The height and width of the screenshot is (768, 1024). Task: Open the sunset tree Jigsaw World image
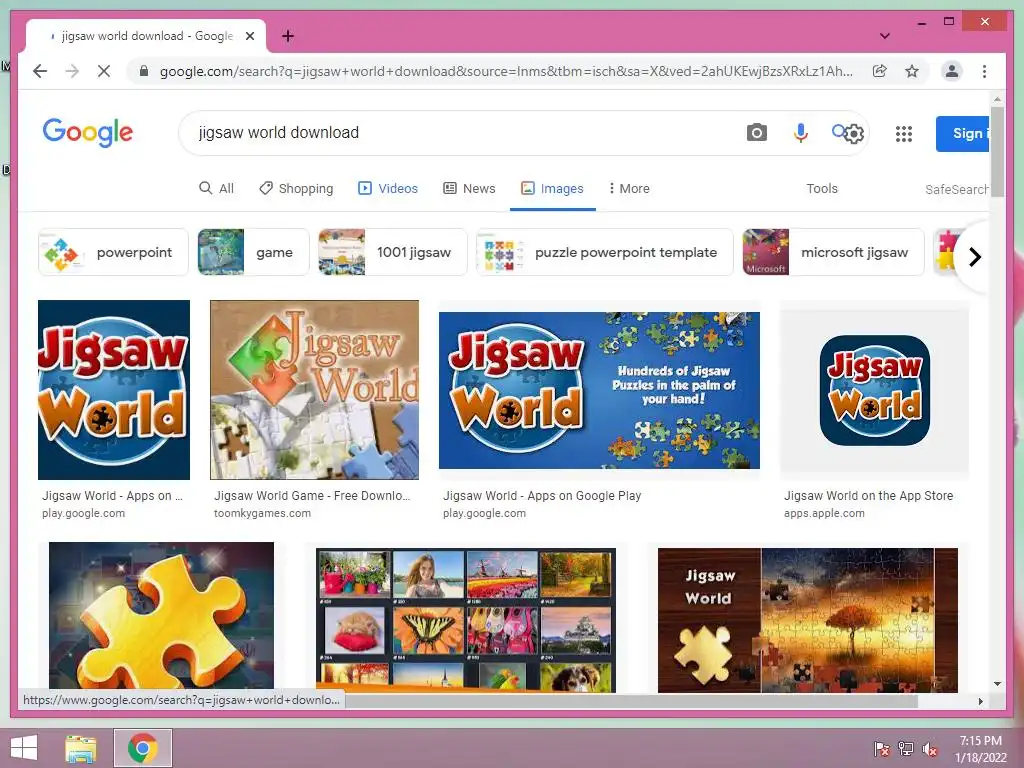click(x=808, y=620)
